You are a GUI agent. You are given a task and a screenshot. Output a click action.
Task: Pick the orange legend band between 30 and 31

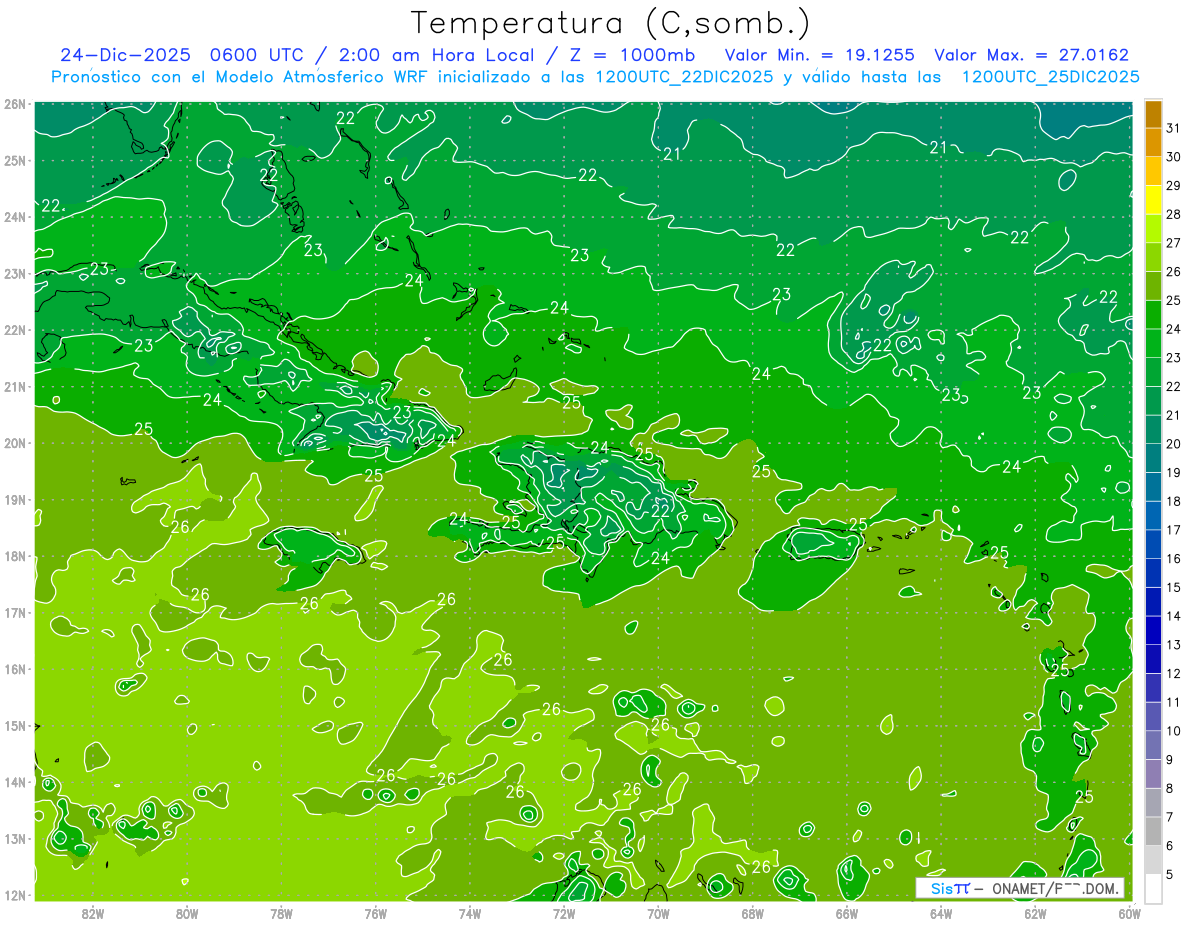coord(1153,142)
